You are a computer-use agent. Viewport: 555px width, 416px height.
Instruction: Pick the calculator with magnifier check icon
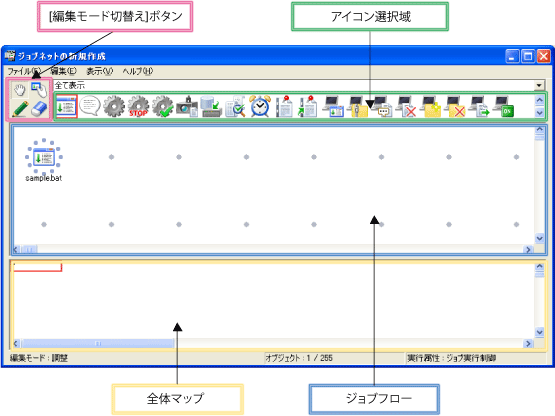[235, 106]
